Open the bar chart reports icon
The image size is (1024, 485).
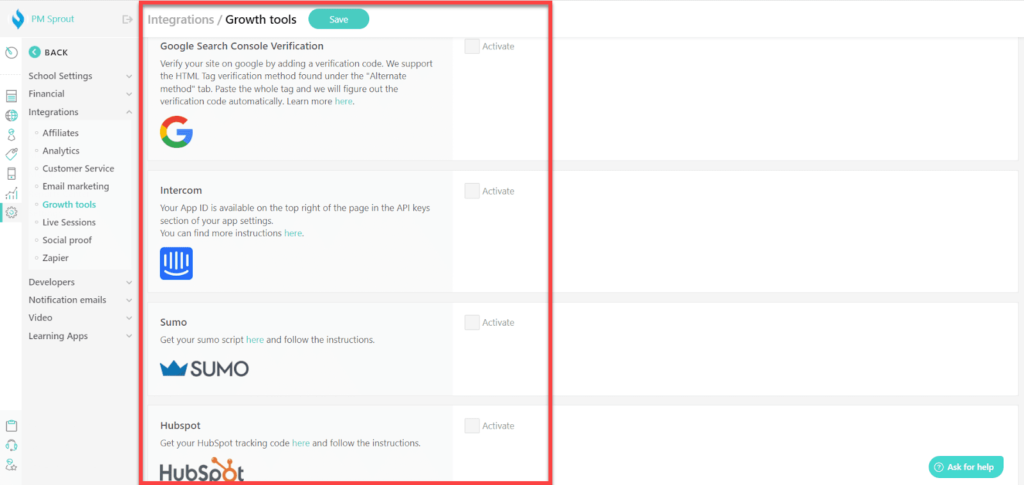point(11,193)
